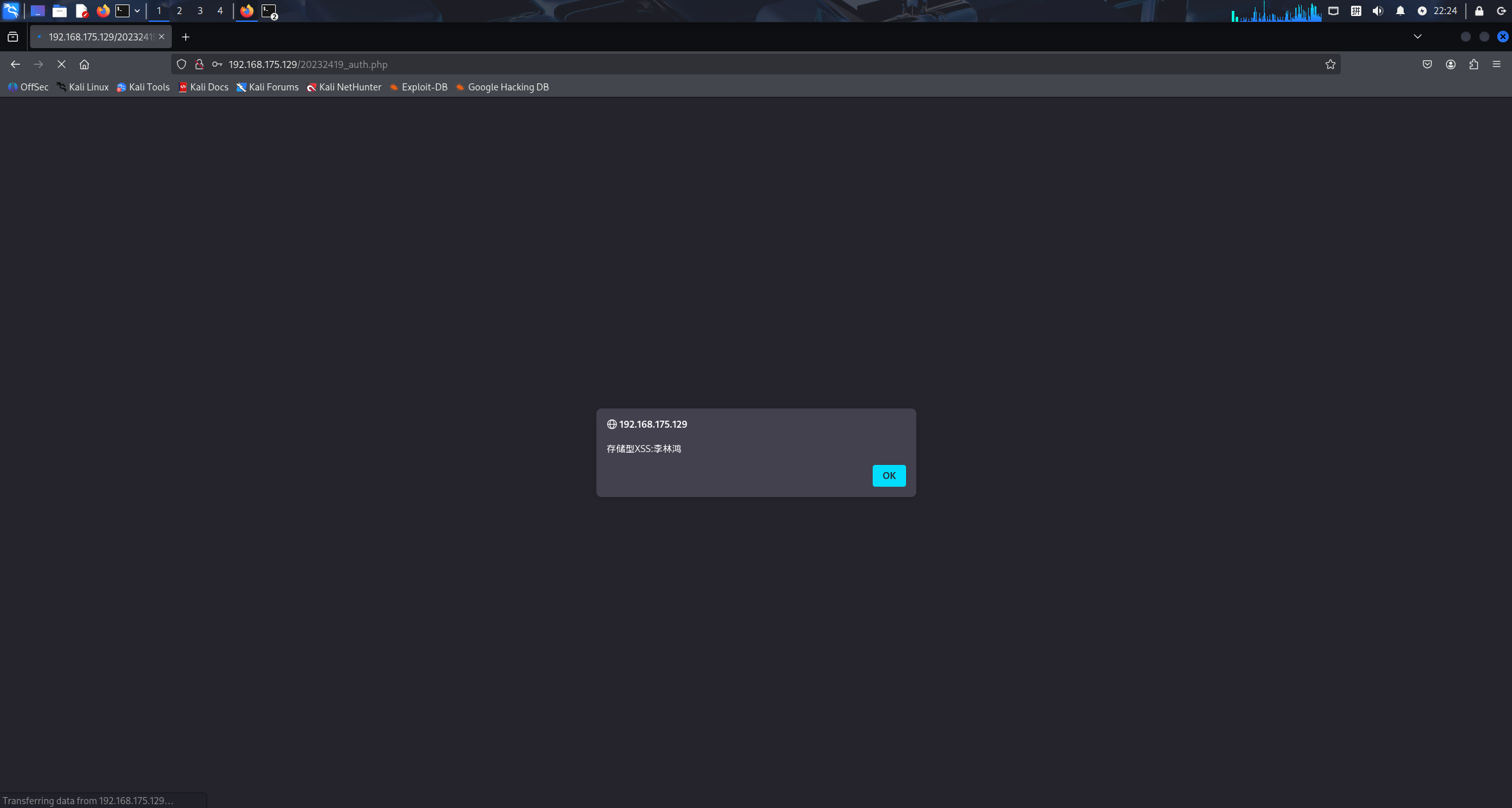Stop page loading with the X button
The width and height of the screenshot is (1512, 808).
pyautogui.click(x=62, y=64)
